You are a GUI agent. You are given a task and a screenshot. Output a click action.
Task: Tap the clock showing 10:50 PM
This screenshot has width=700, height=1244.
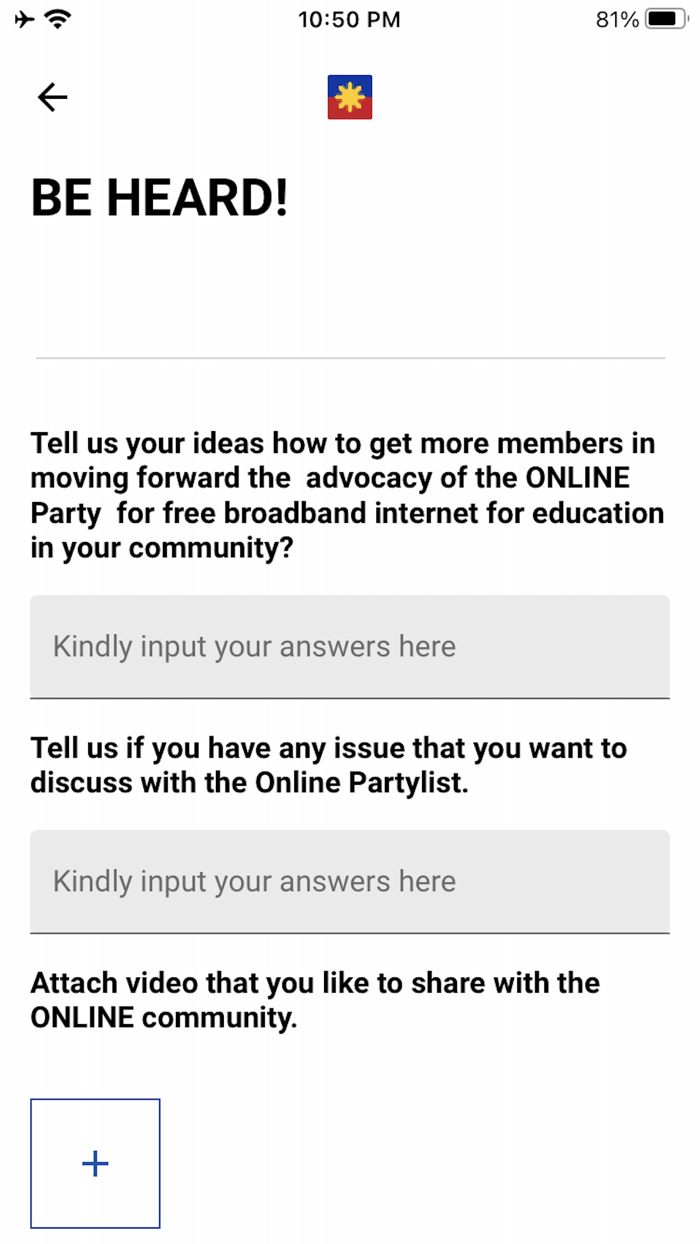coord(349,19)
